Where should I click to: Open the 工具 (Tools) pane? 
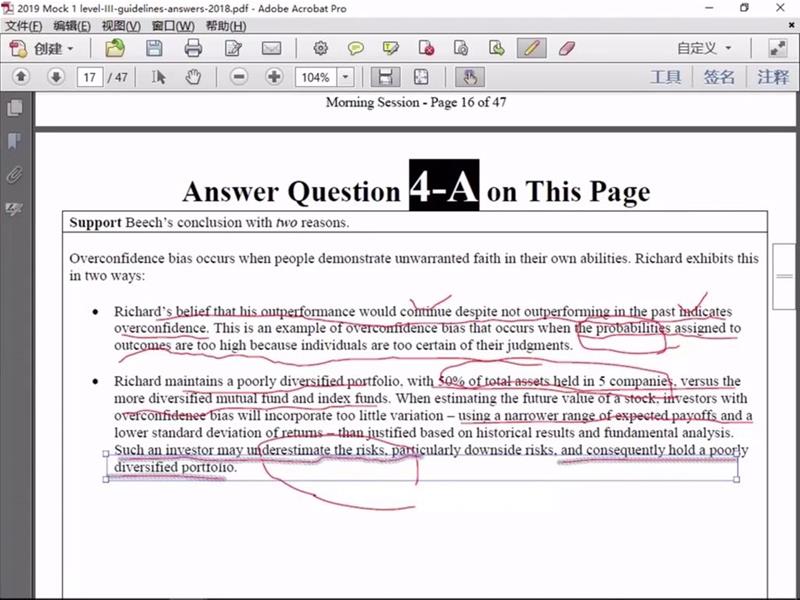(665, 77)
